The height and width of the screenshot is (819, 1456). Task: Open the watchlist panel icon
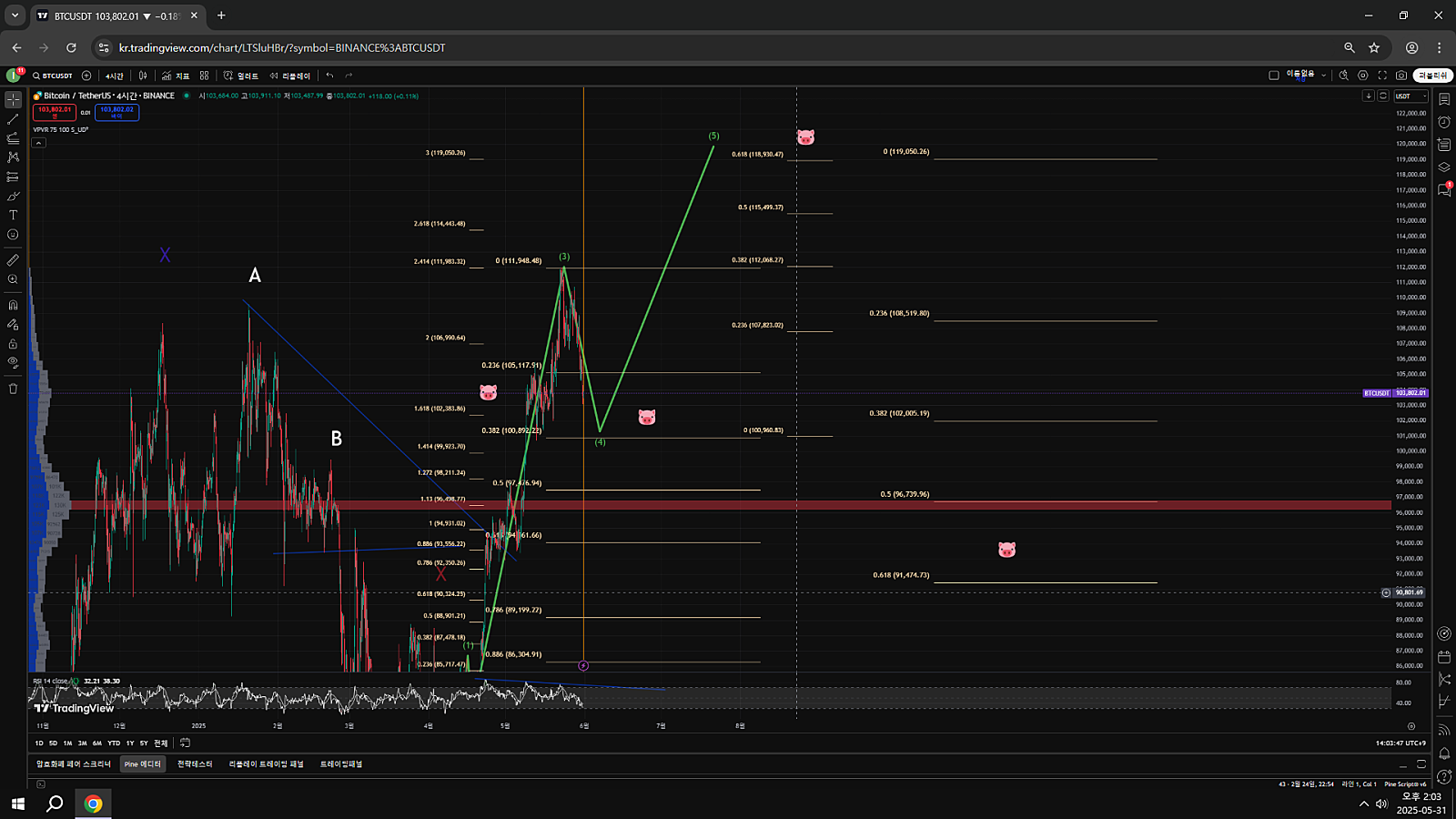(1444, 99)
